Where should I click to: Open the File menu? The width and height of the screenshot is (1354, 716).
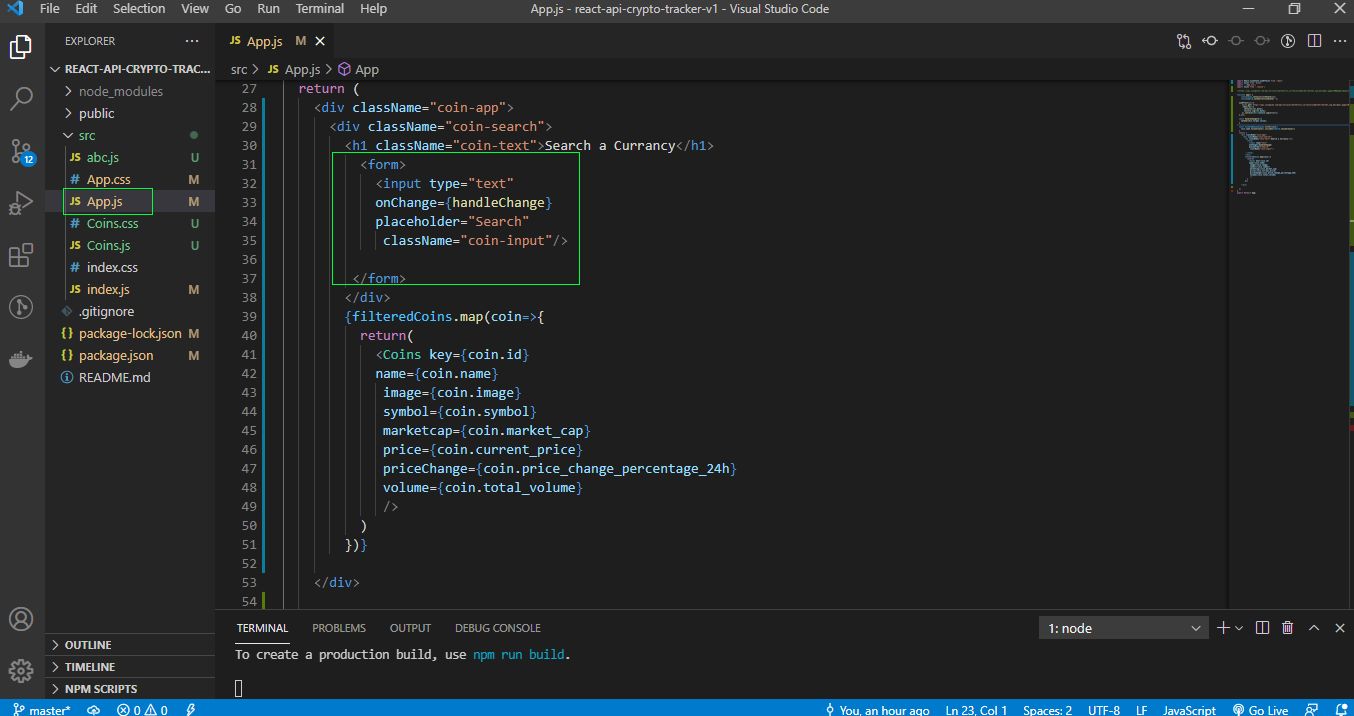click(49, 9)
